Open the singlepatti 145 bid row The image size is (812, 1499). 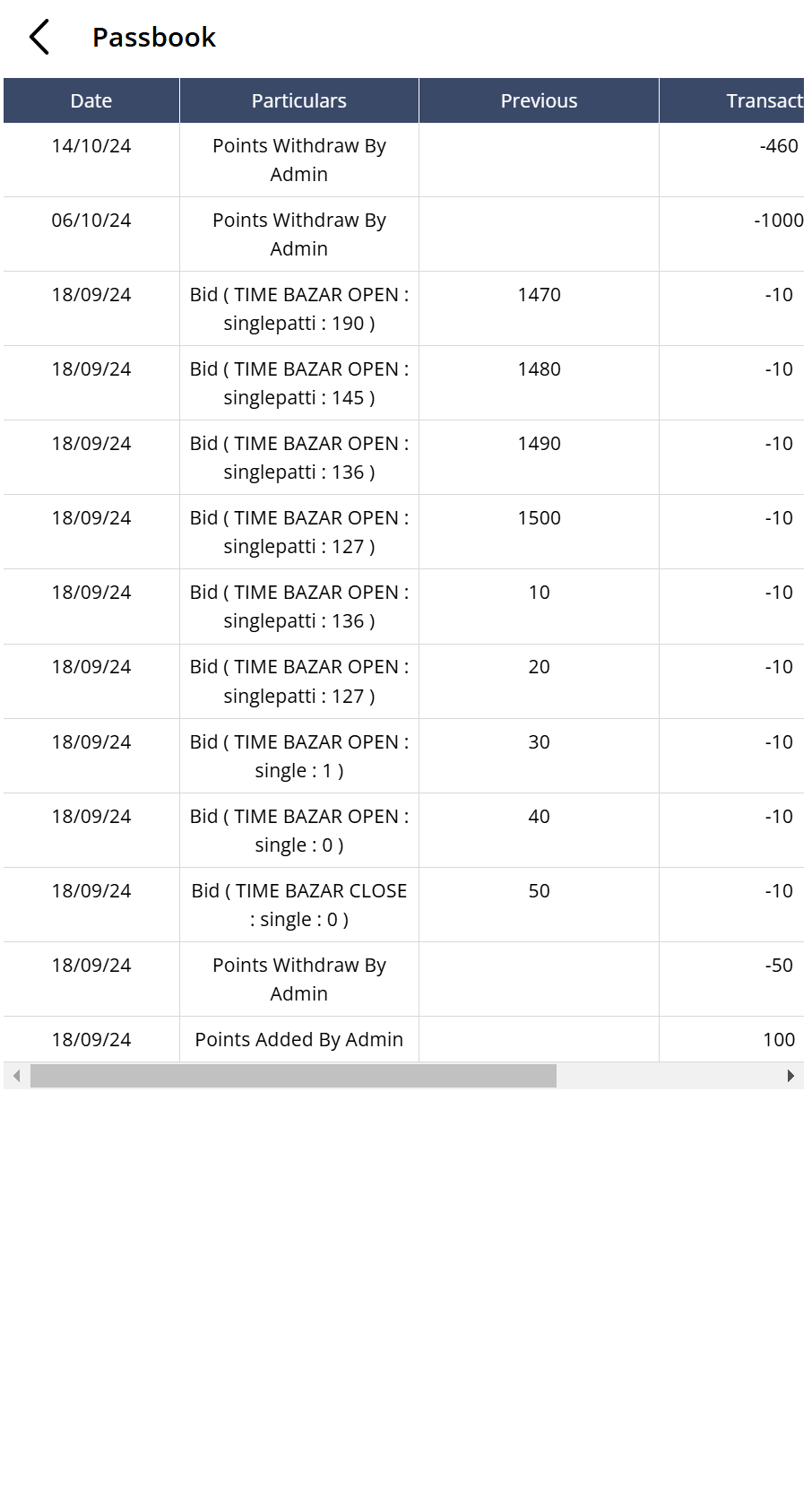[x=298, y=384]
